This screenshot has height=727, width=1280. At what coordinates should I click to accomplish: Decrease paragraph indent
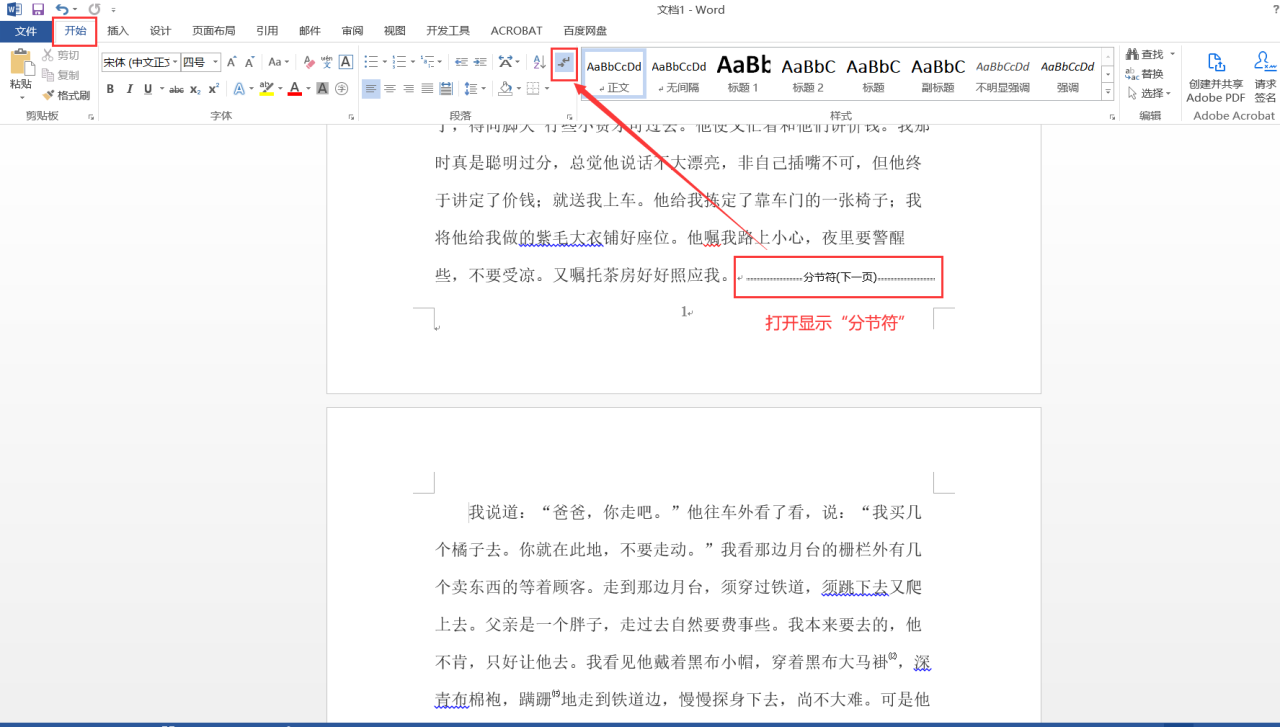pos(461,62)
